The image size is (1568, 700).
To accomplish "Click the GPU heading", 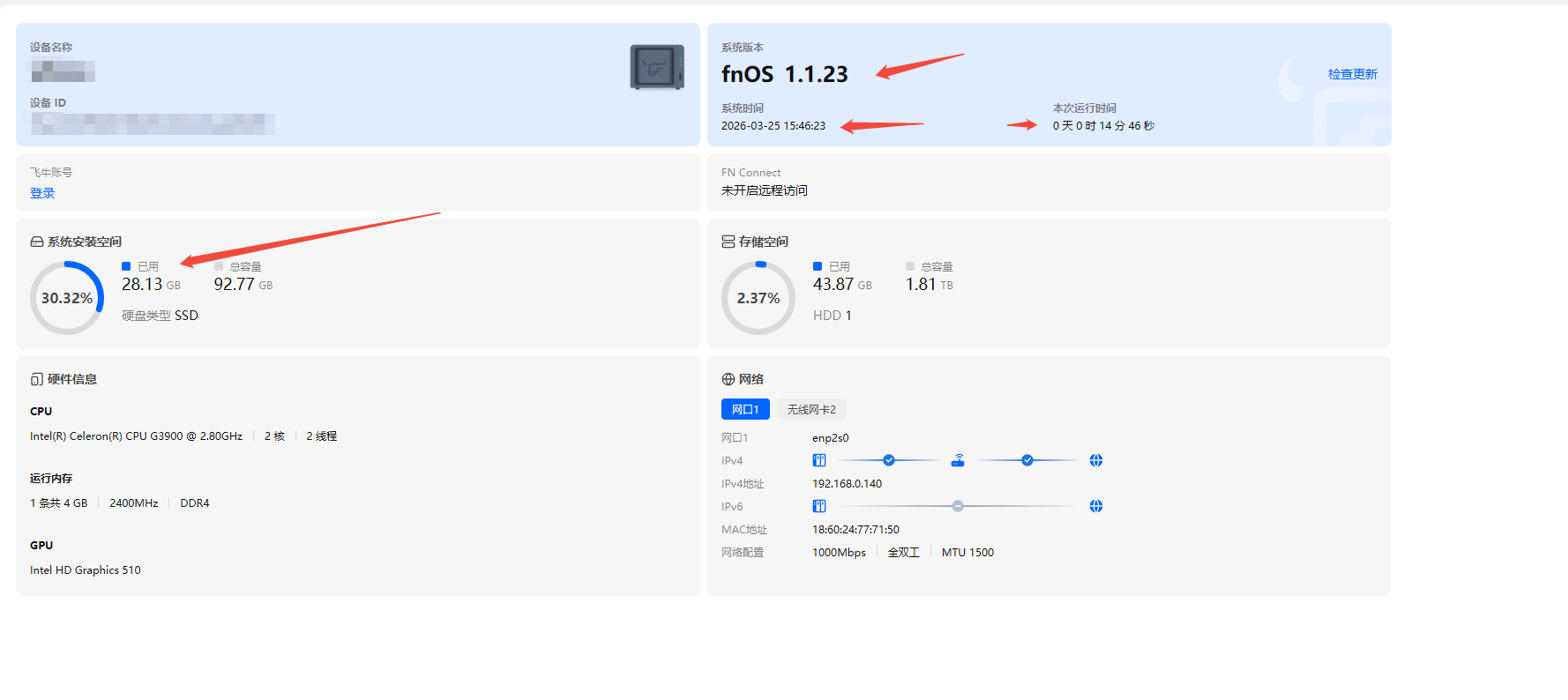I will tap(41, 546).
